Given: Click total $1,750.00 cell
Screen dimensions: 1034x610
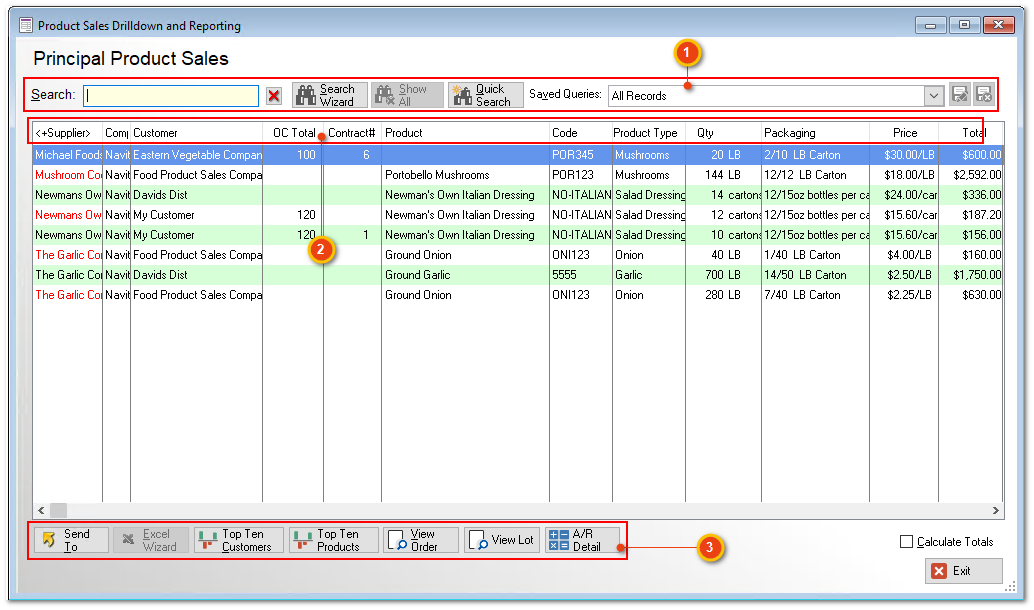Looking at the screenshot, I should pos(971,275).
